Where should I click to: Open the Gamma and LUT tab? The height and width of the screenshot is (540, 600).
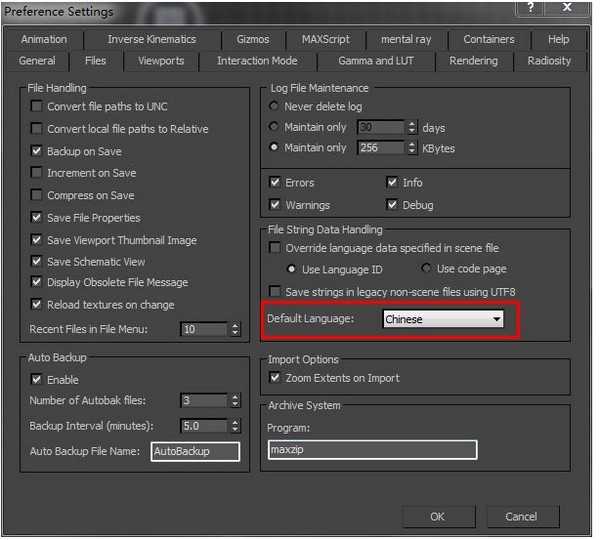click(x=376, y=61)
